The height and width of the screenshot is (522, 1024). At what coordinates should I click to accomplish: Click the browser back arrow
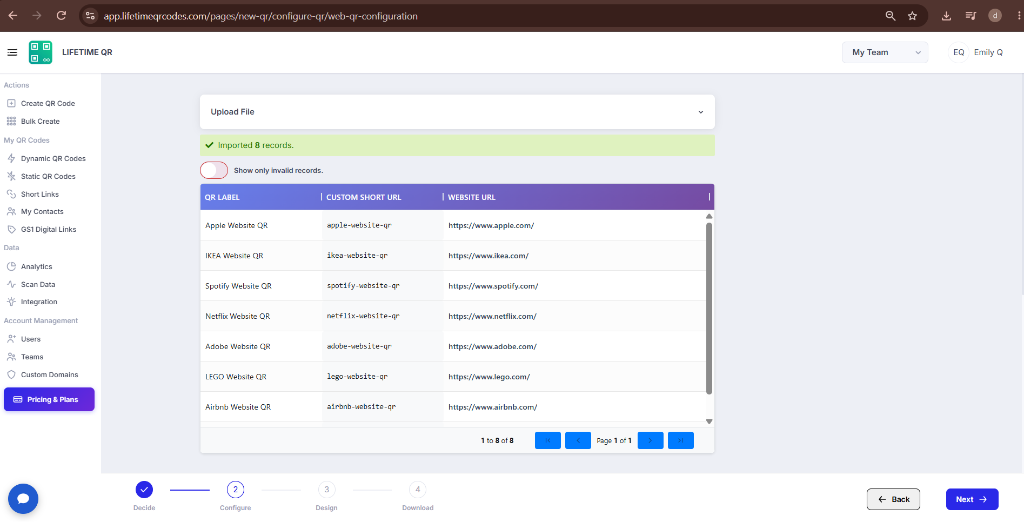point(13,16)
